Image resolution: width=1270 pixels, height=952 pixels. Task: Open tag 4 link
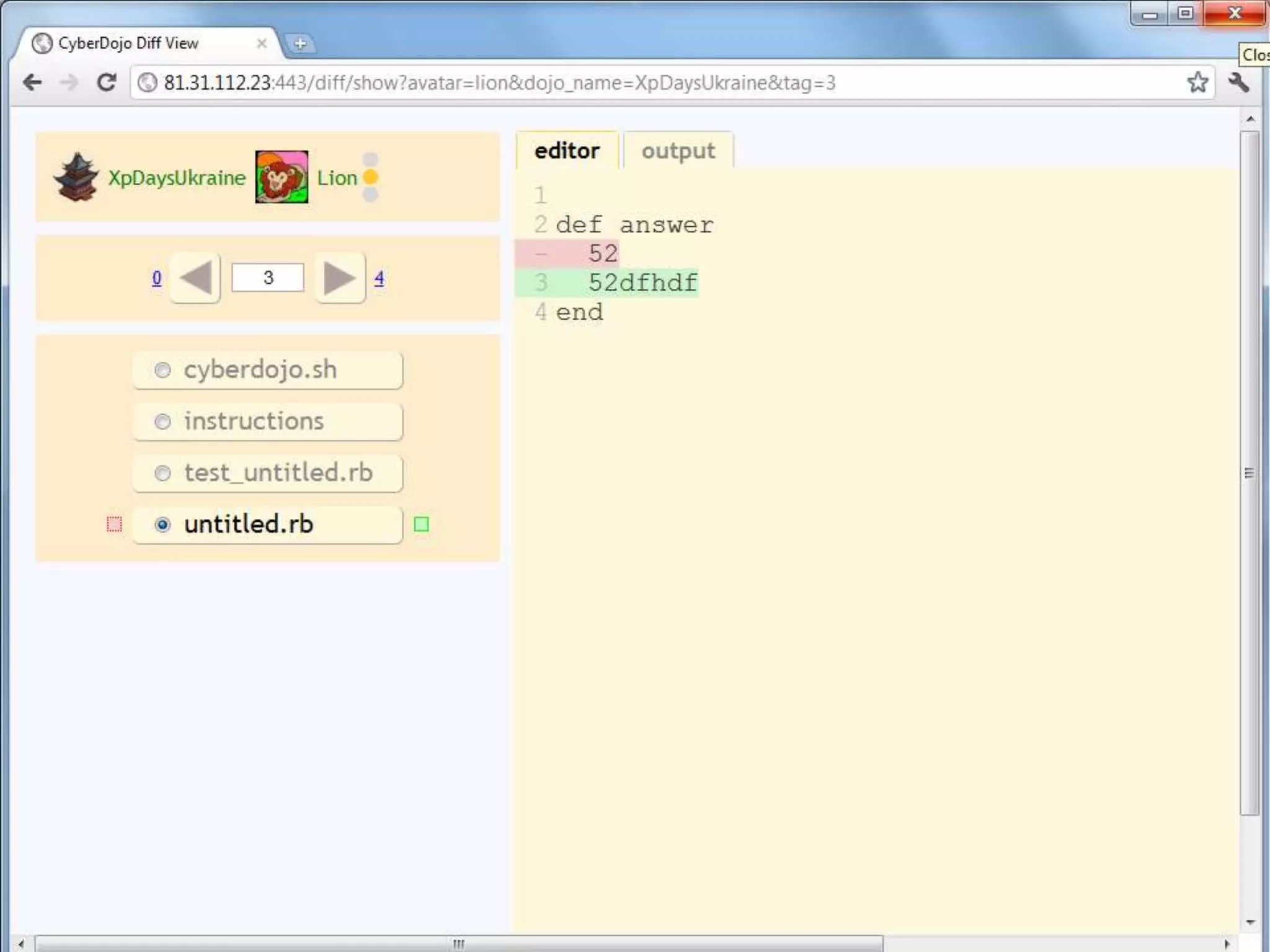pos(379,278)
